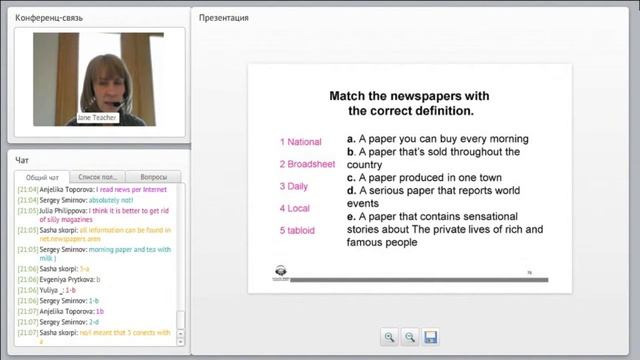Viewport: 640px width, 360px height.
Task: Zoom out of the presentation slide
Action: 409,337
